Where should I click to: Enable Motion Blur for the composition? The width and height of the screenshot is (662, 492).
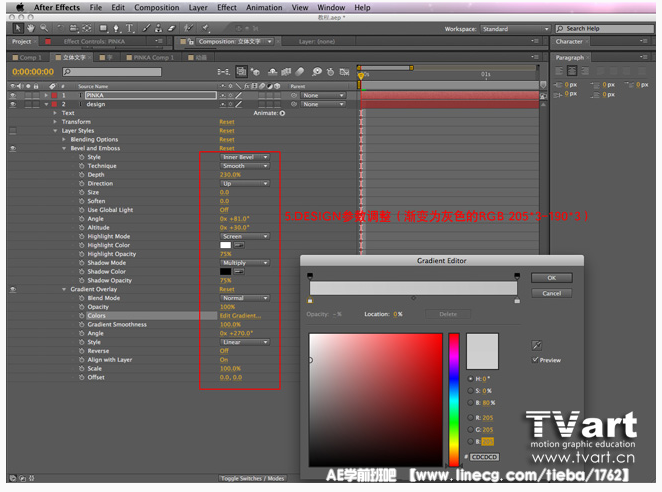(x=299, y=72)
